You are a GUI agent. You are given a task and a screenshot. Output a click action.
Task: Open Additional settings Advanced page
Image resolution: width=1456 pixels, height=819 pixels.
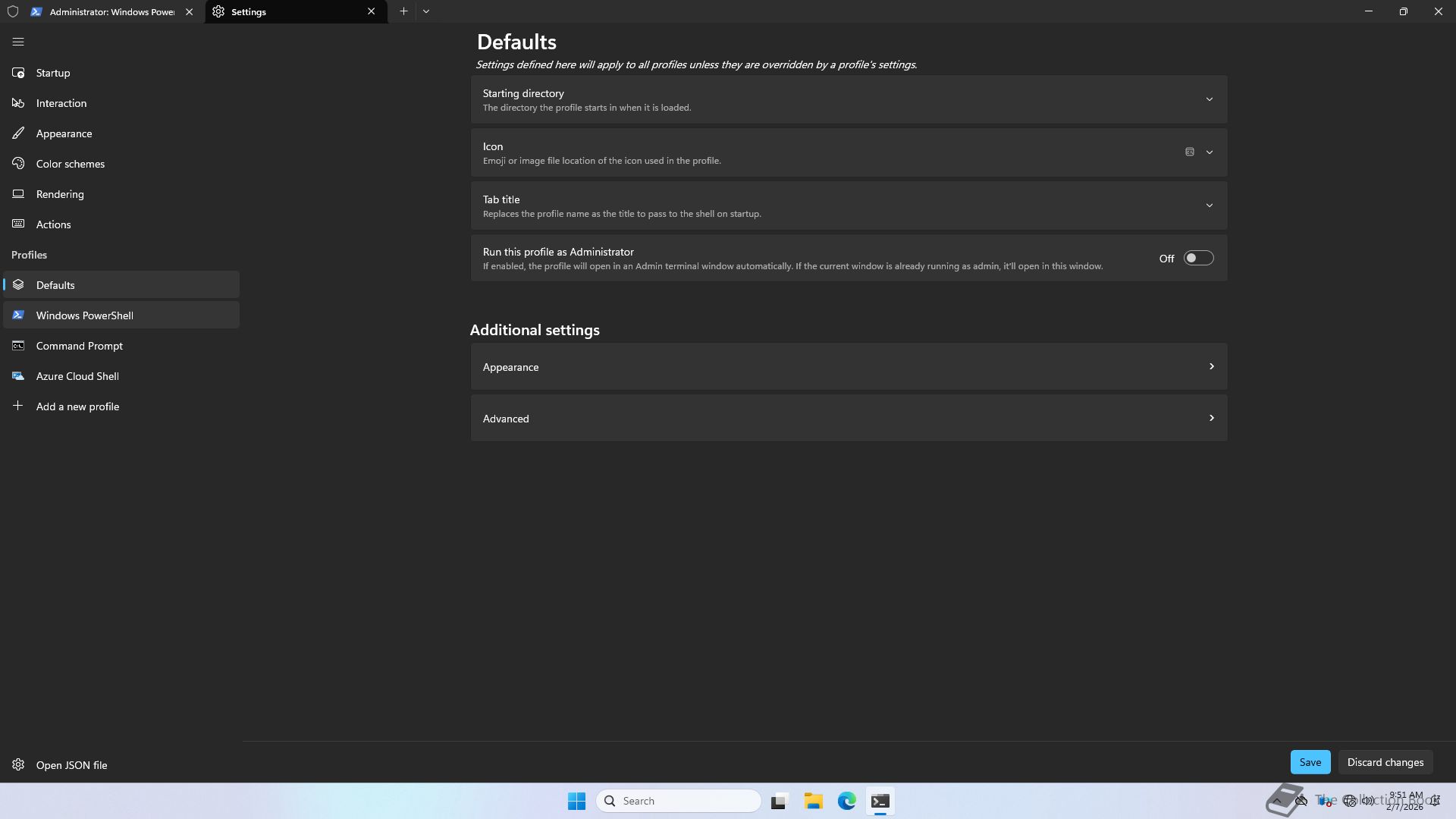(x=848, y=419)
